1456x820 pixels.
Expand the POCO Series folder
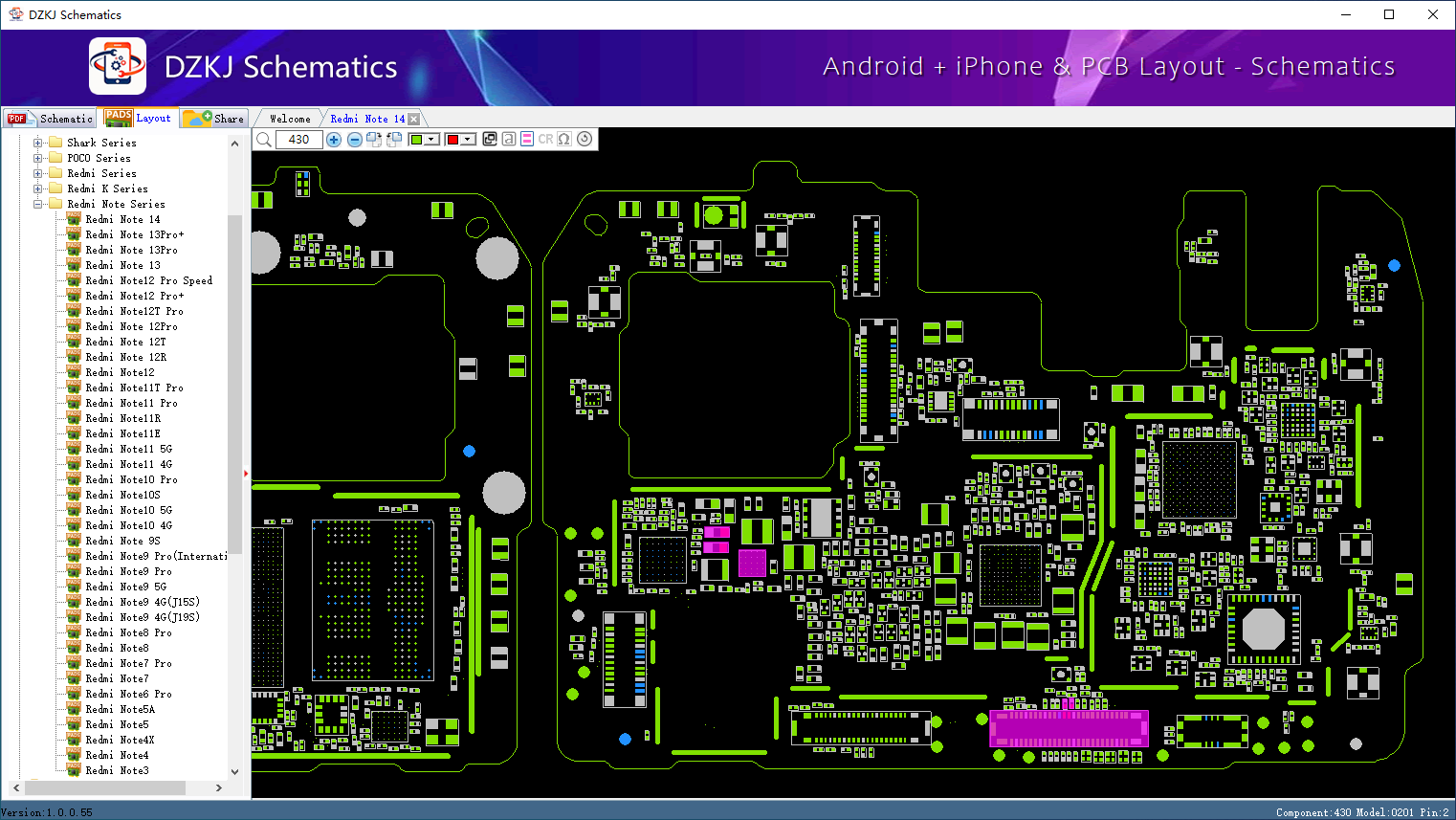tap(38, 158)
